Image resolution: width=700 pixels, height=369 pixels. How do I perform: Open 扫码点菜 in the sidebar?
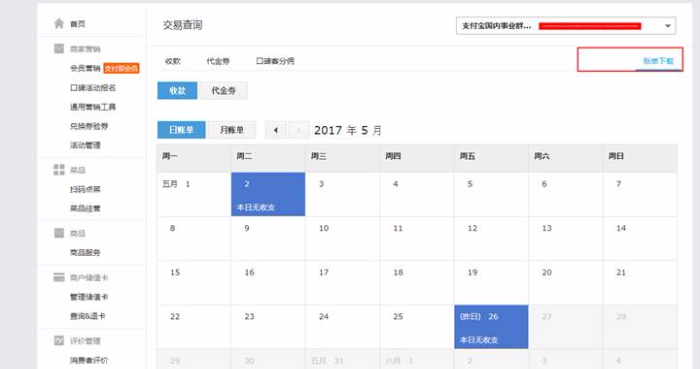[85, 189]
